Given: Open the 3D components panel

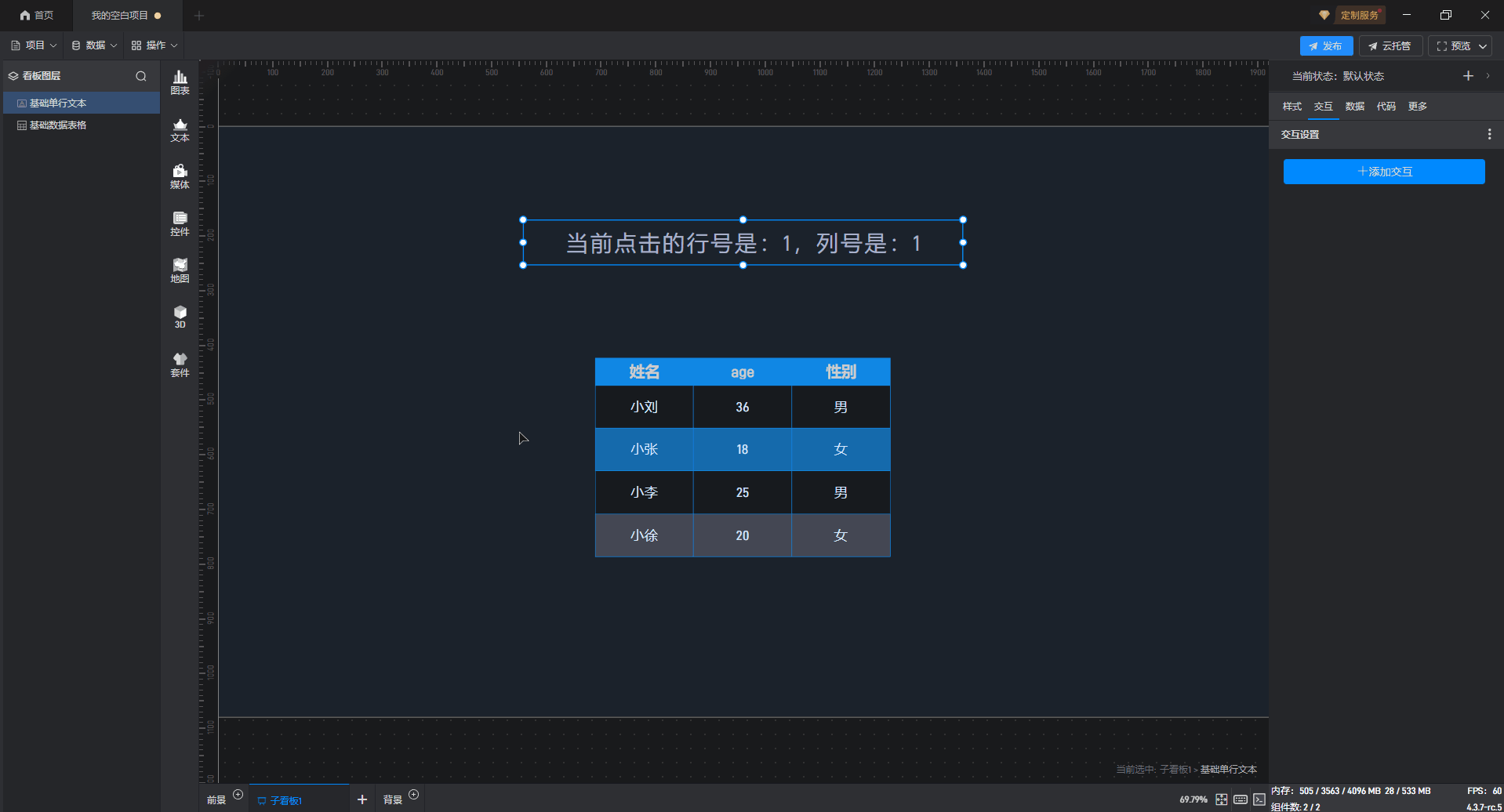Looking at the screenshot, I should point(180,317).
